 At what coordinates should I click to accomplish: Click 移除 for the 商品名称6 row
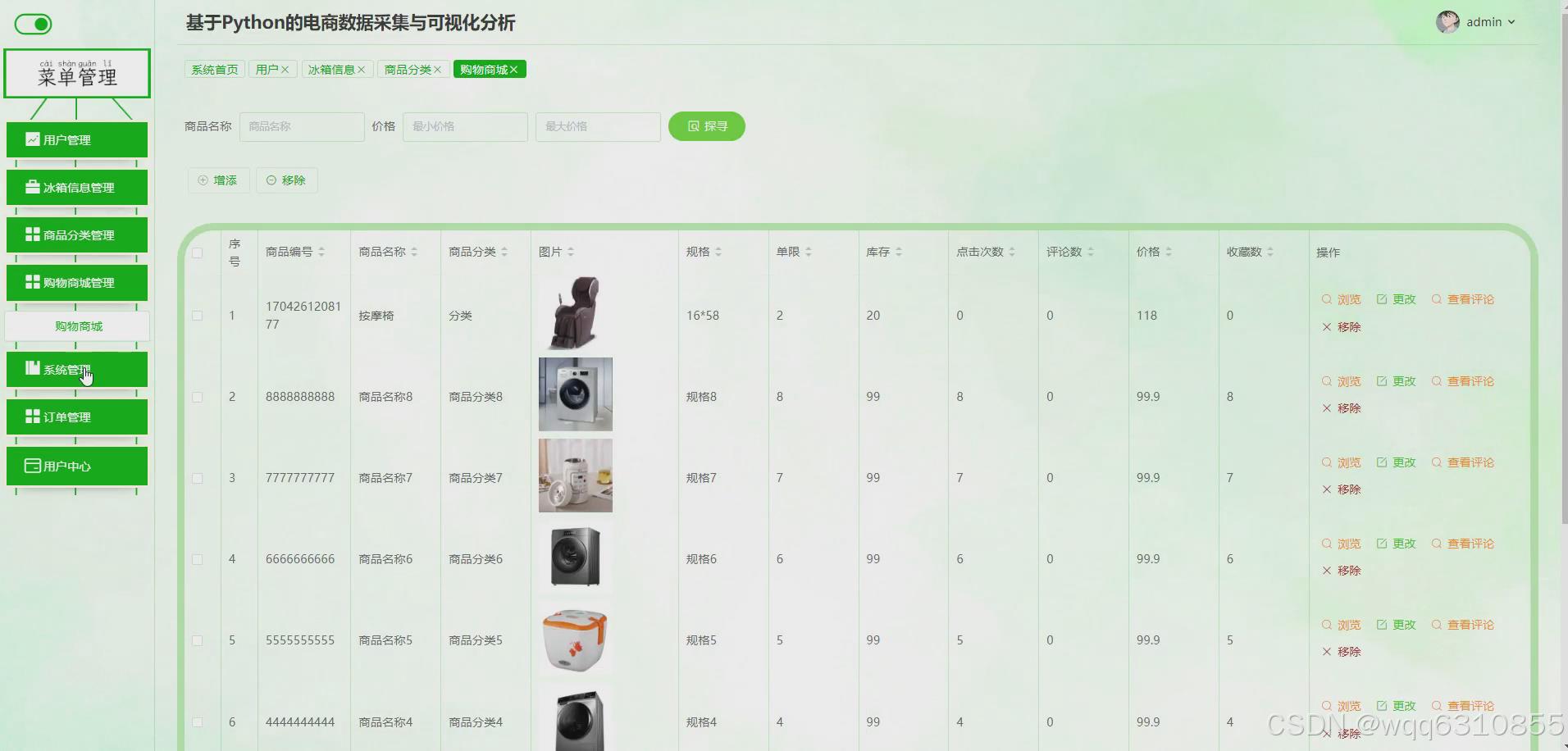click(x=1342, y=571)
